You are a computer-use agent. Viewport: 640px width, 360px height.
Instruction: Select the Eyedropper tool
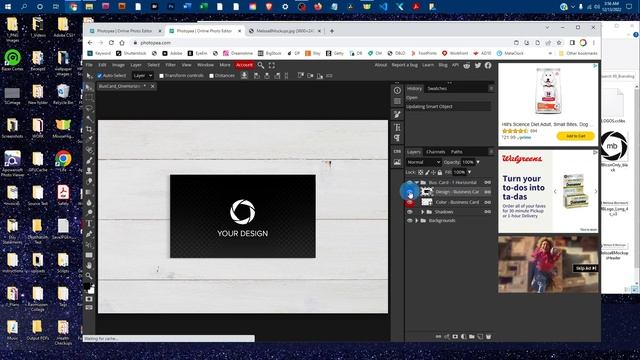89,140
